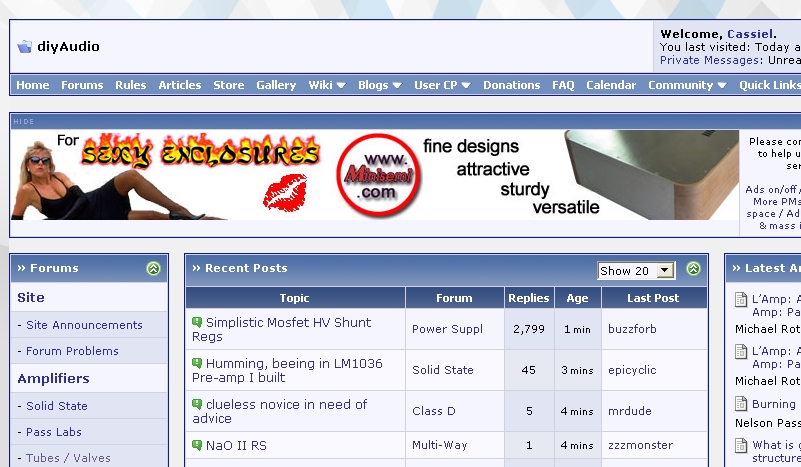Open Tubes / Valves forum in sidebar
Viewport: 801px width, 467px height.
pyautogui.click(x=68, y=458)
